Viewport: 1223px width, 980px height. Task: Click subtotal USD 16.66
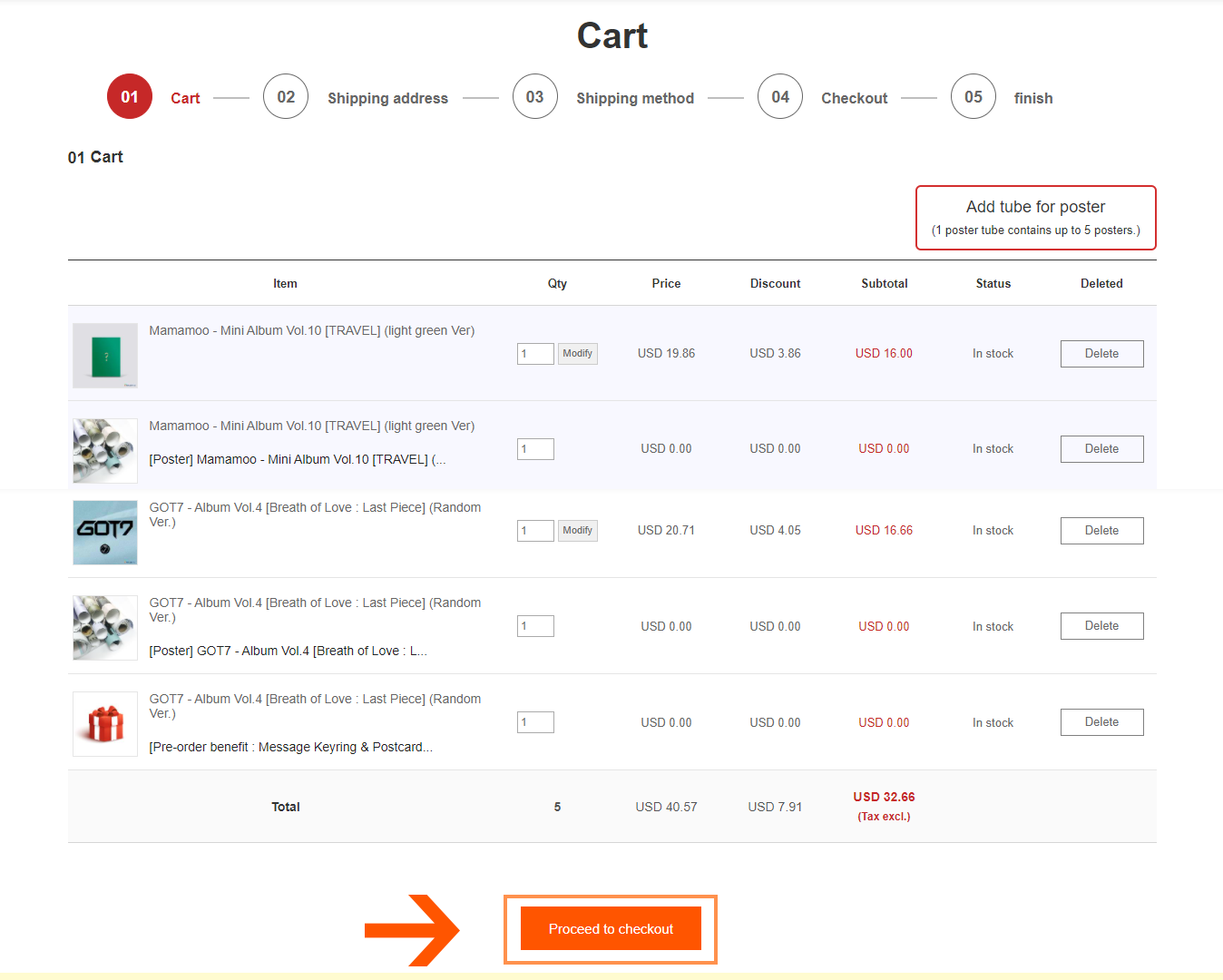(x=884, y=530)
